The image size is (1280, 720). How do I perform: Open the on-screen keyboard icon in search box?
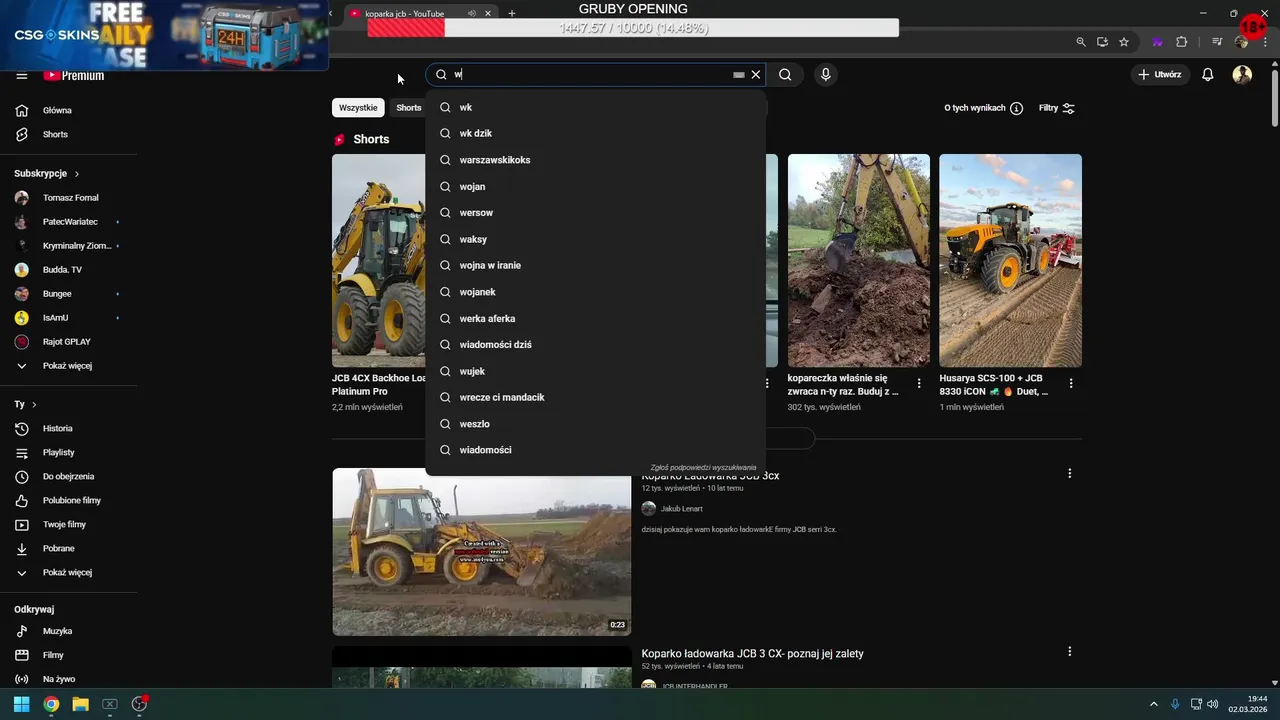click(x=739, y=75)
